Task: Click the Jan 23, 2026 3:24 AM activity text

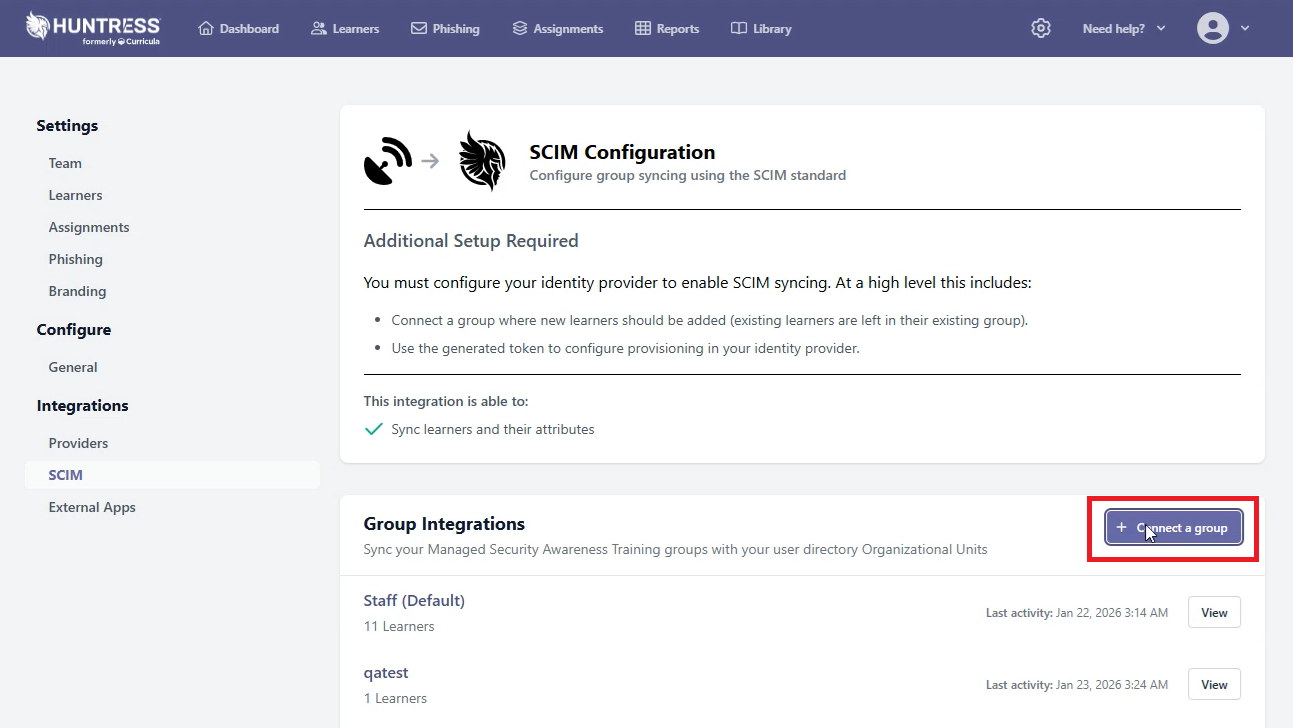Action: pos(1112,685)
